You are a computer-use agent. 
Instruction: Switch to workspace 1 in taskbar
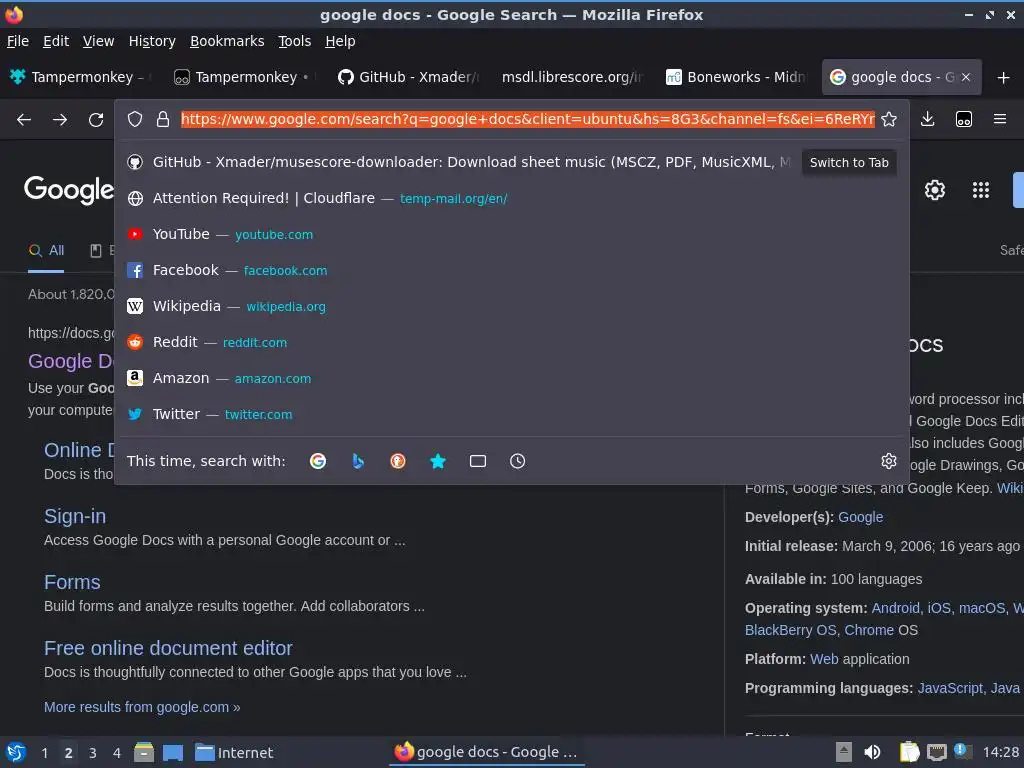click(x=44, y=753)
